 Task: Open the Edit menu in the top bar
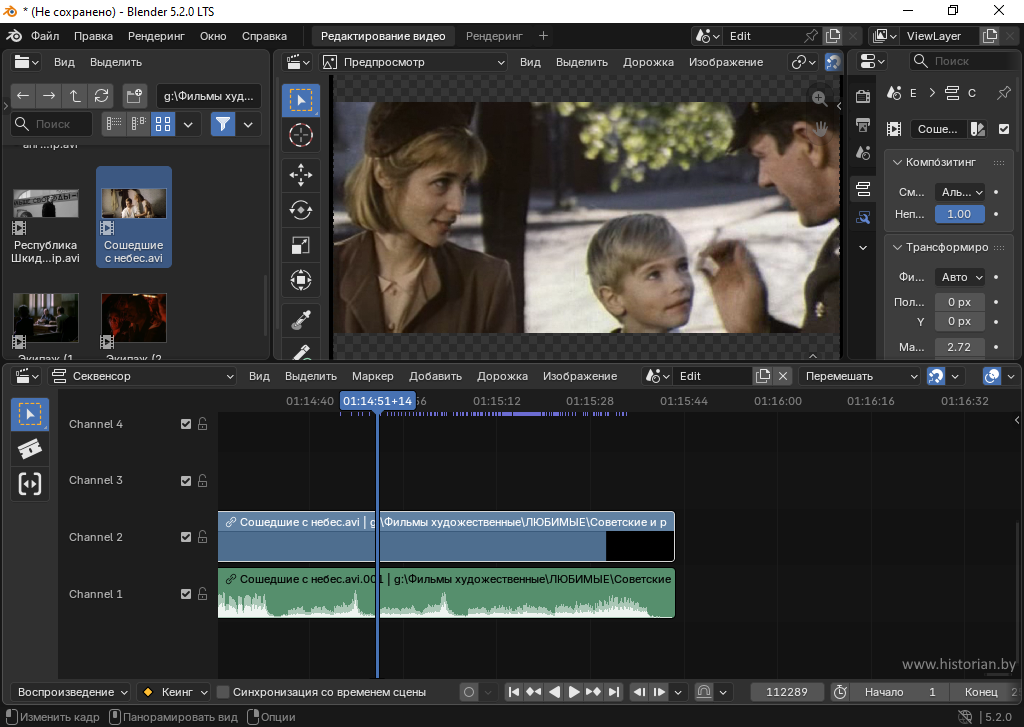coord(93,36)
